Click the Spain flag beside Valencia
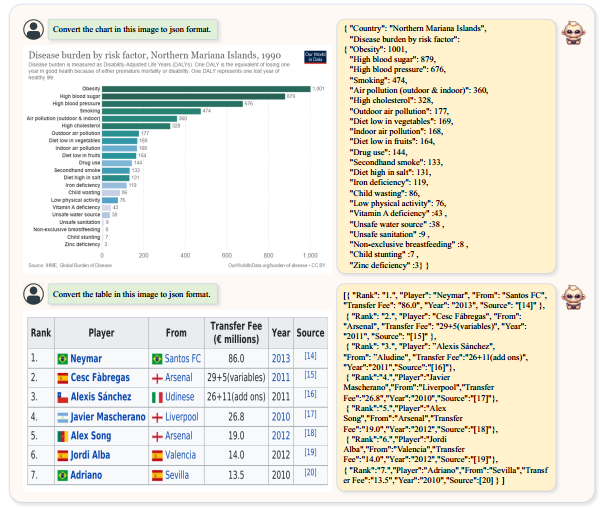The height and width of the screenshot is (508, 604). 157,456
